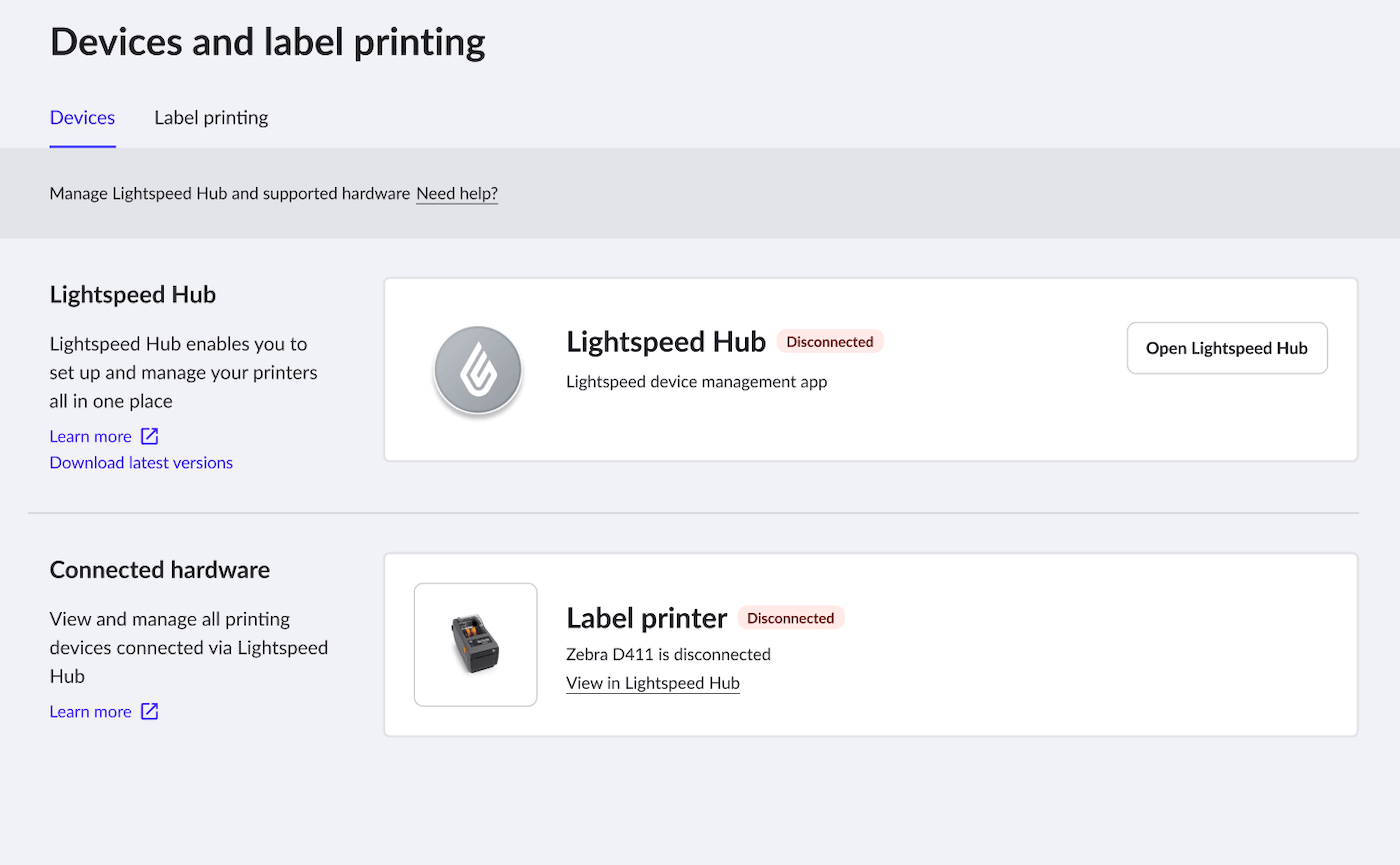
Task: Click 'Manage Lightspeed Hub and supported hardware' text
Action: coord(230,193)
